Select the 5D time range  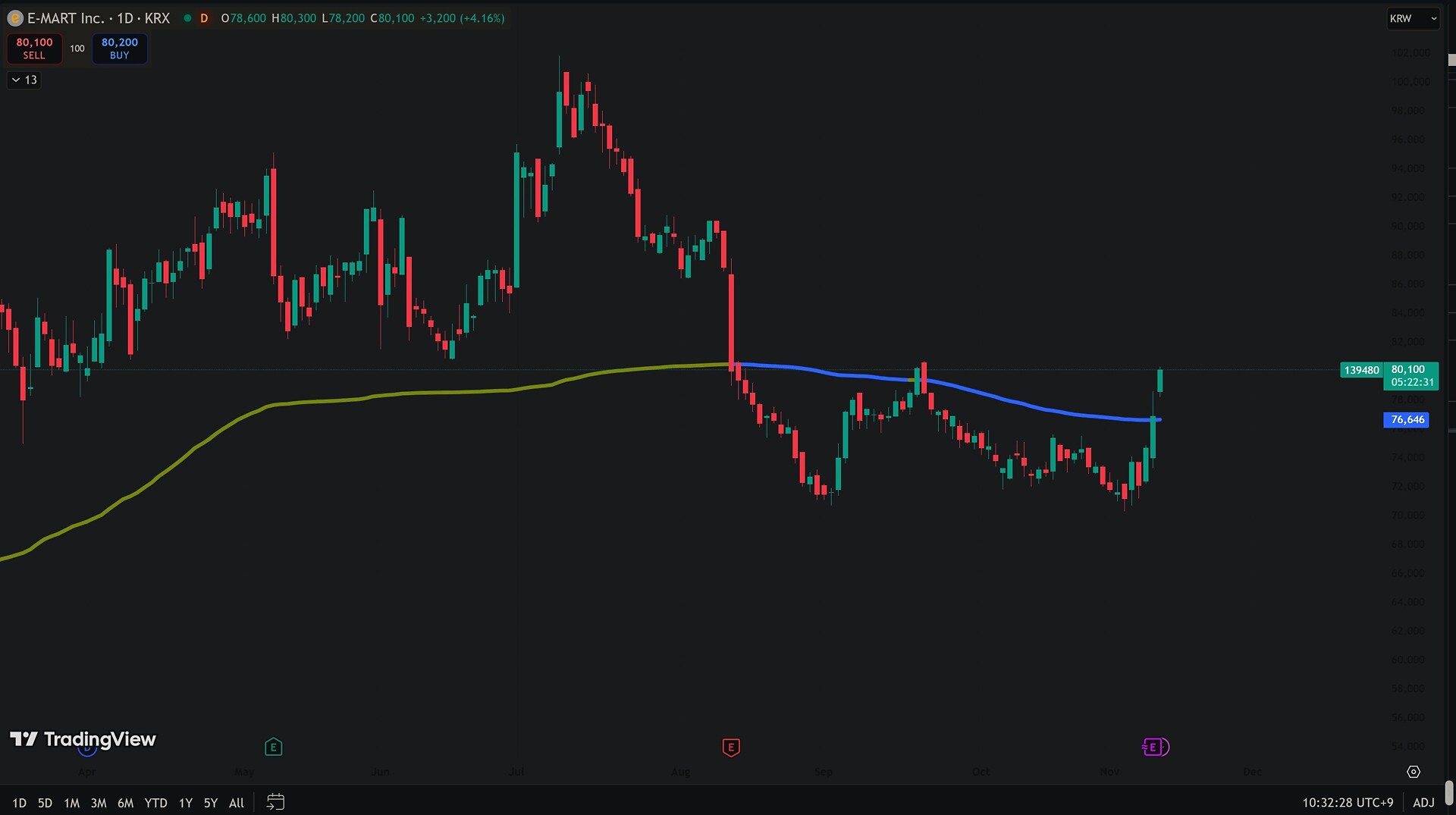[45, 803]
